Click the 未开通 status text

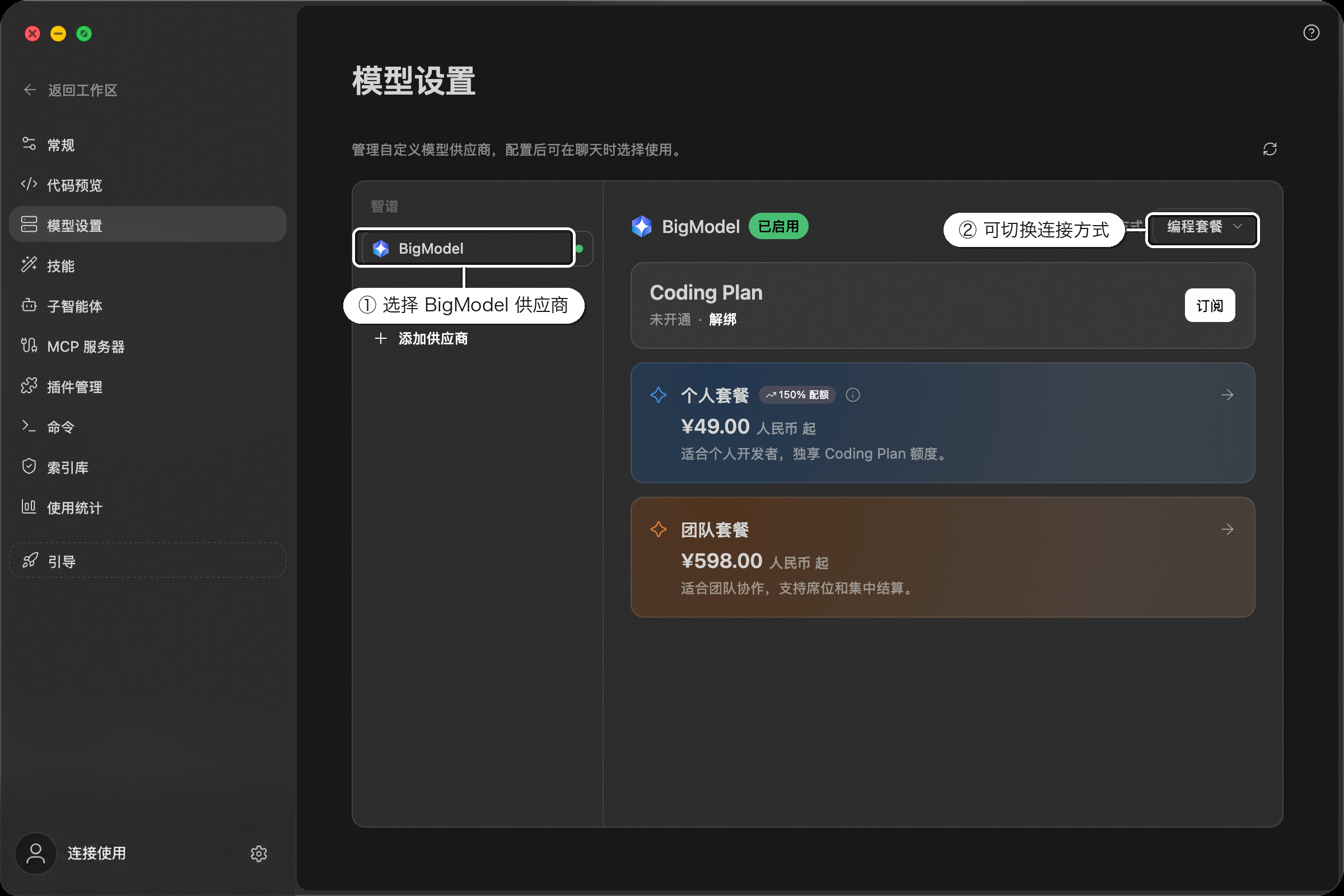pyautogui.click(x=670, y=319)
